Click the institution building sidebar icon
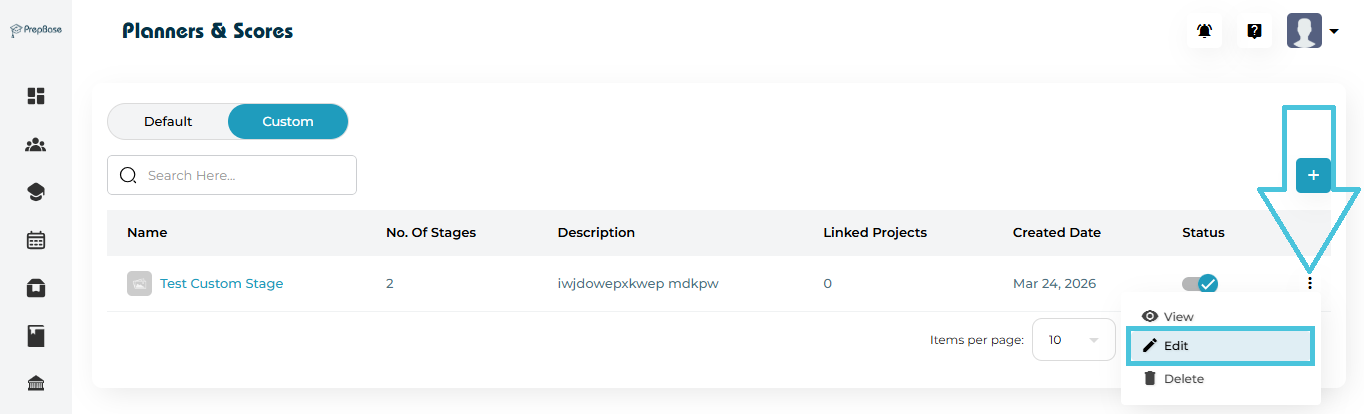 (36, 384)
